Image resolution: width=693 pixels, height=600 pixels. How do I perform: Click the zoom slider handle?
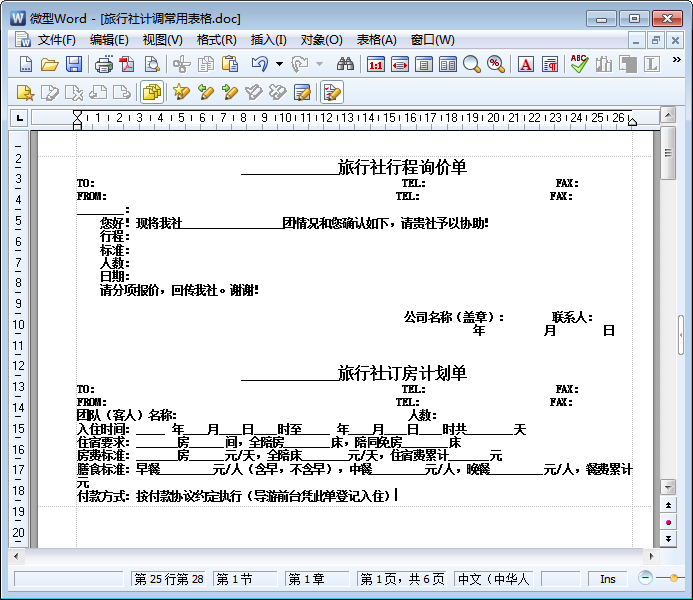[x=674, y=577]
